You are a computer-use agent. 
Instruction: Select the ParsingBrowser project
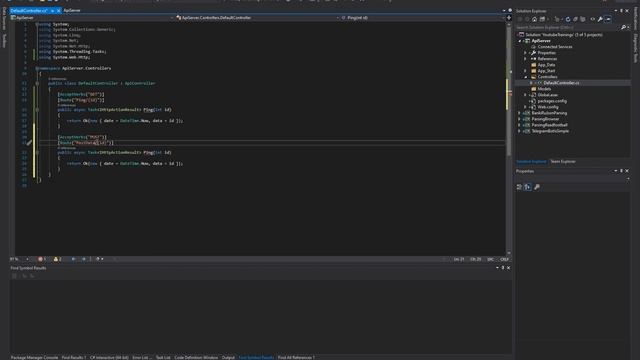[x=545, y=119]
